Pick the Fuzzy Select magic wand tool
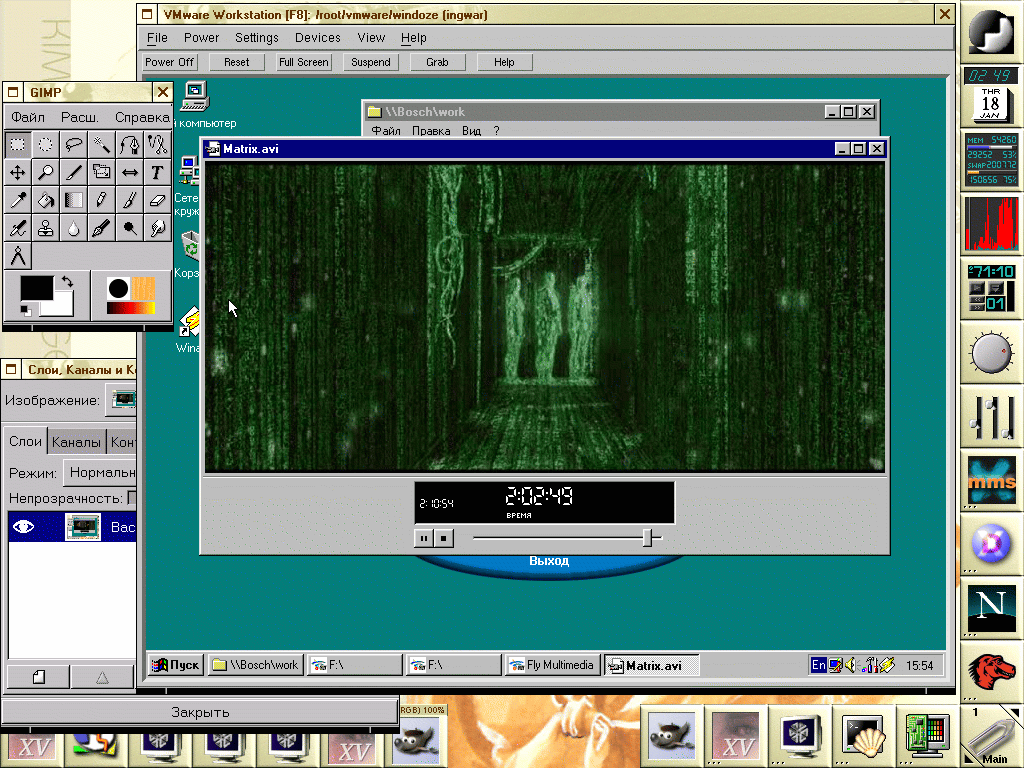The height and width of the screenshot is (768, 1024). 101,144
